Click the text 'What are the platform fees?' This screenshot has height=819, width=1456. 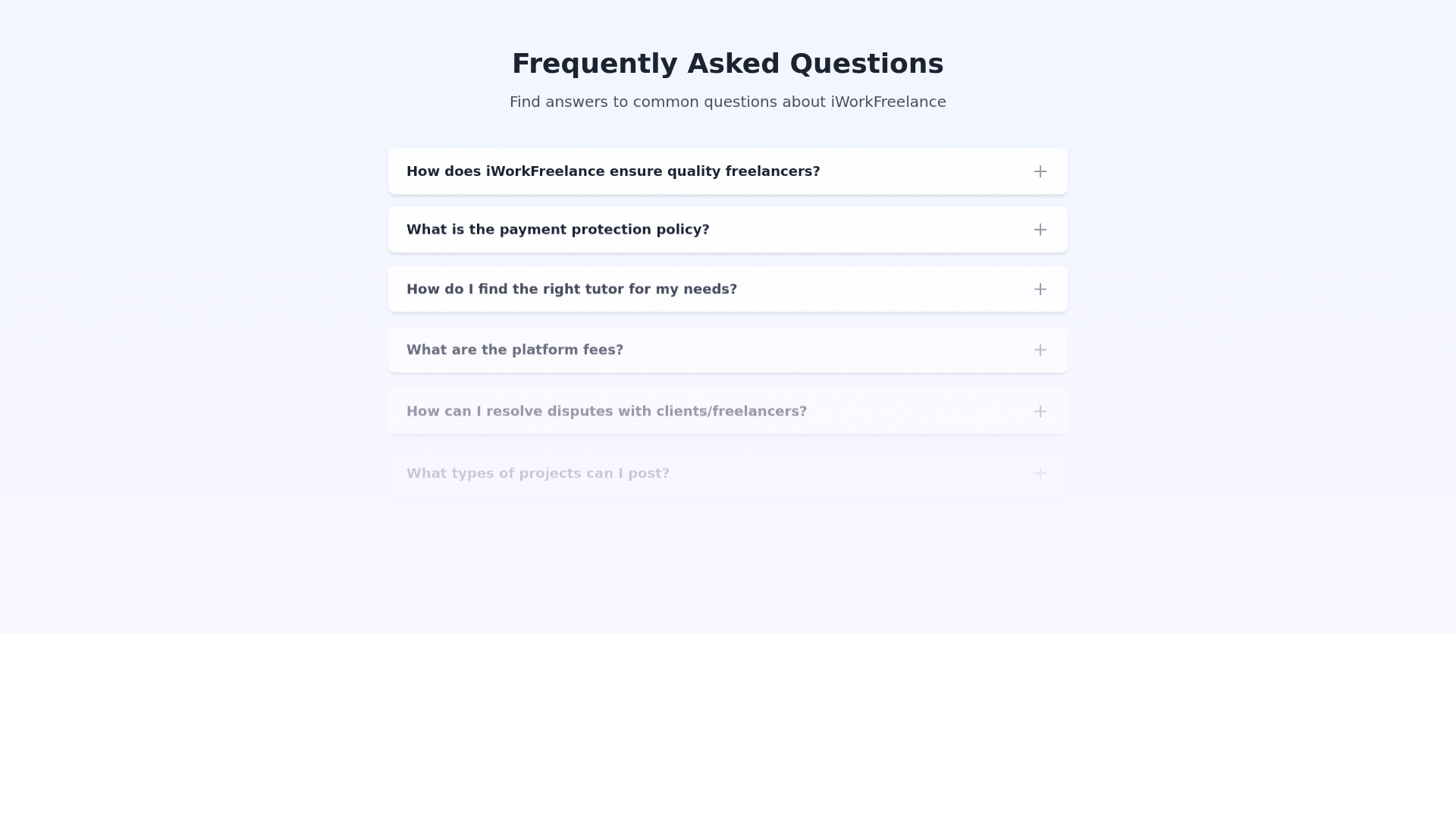click(x=514, y=350)
